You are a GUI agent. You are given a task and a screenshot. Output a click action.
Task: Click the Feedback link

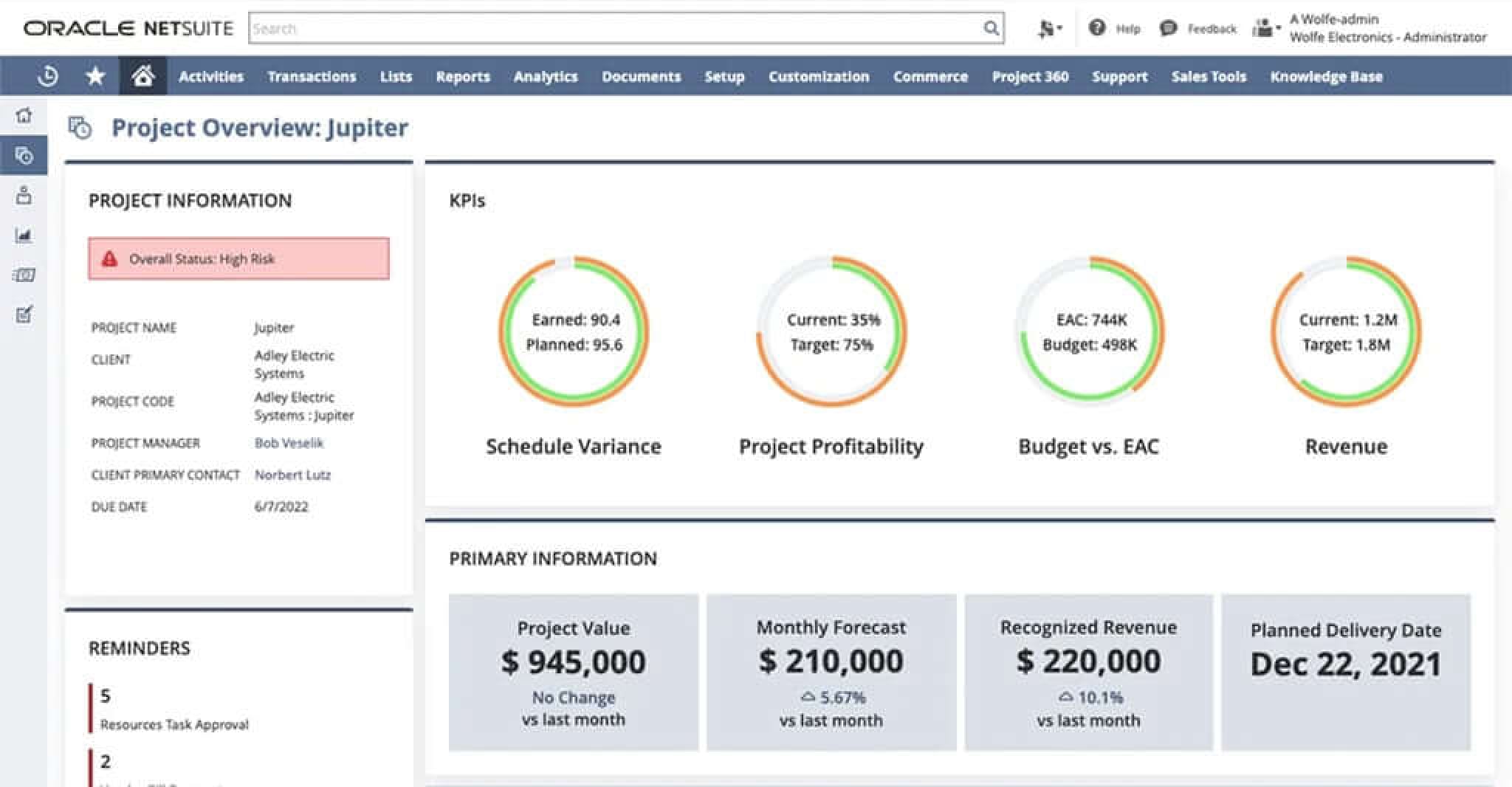coord(1212,29)
